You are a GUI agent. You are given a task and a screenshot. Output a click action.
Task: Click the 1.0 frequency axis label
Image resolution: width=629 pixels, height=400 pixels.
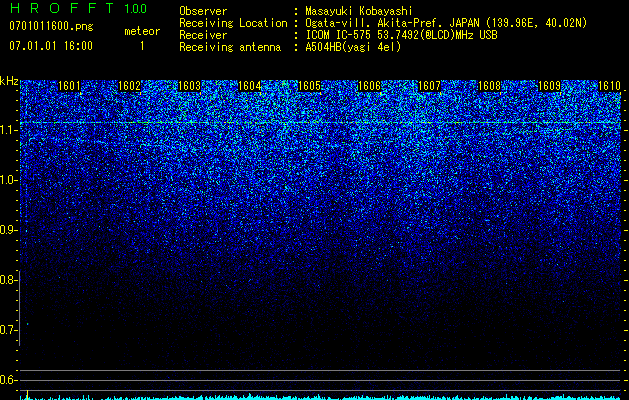7,180
